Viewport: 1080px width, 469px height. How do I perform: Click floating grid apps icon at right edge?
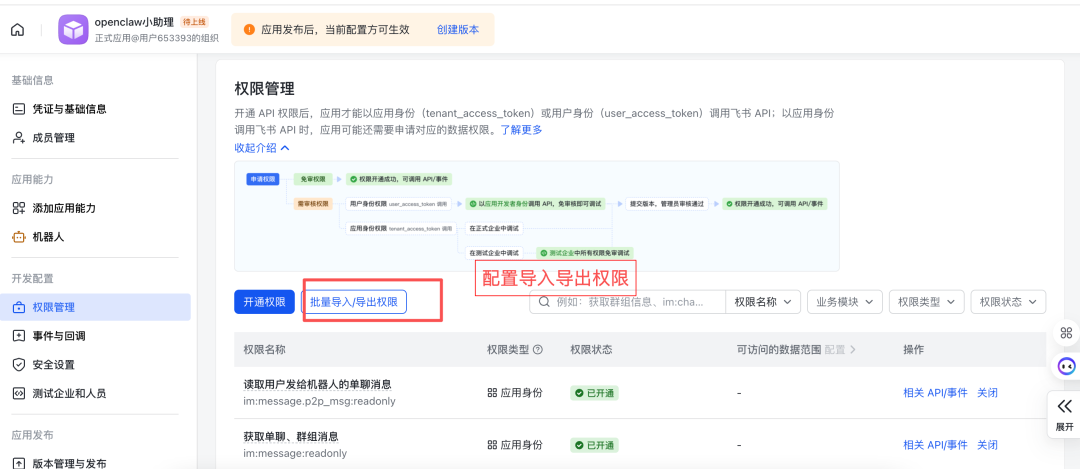coord(1066,333)
